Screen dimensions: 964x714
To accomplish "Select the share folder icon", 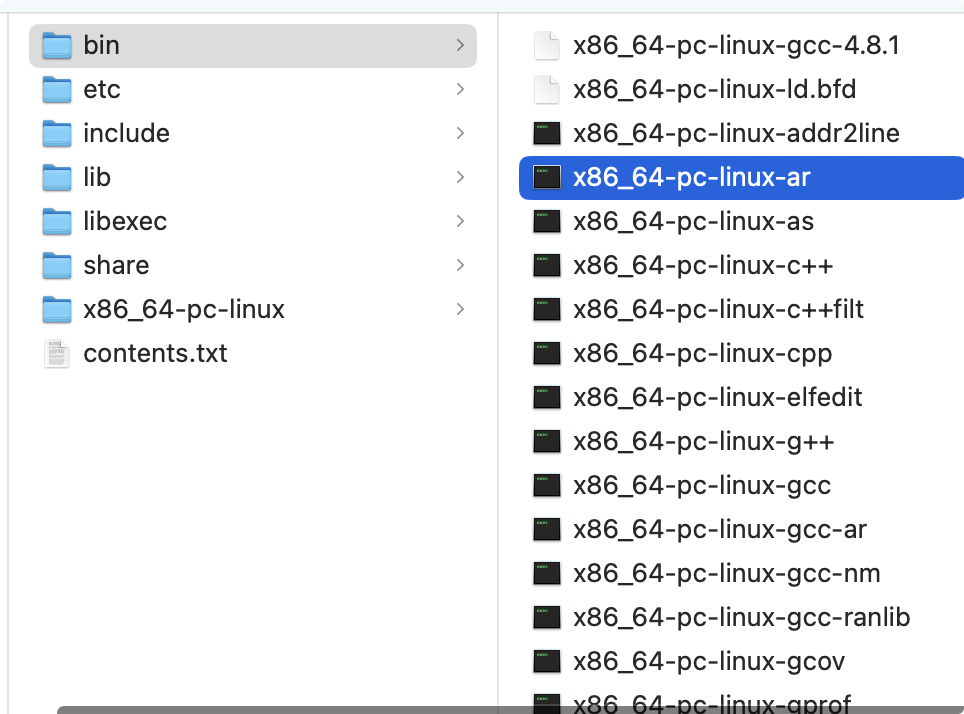I will (x=56, y=265).
